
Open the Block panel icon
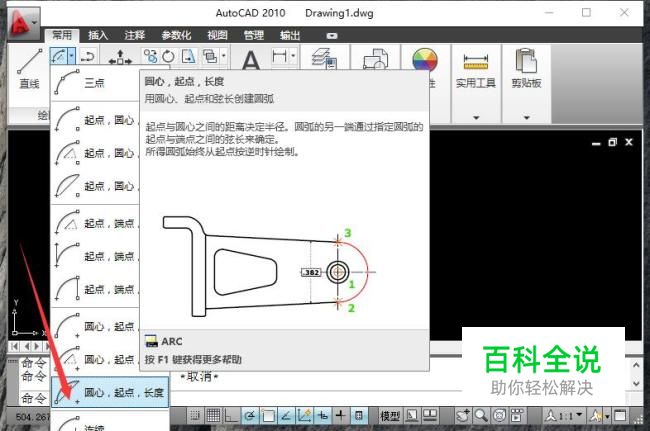[375, 59]
